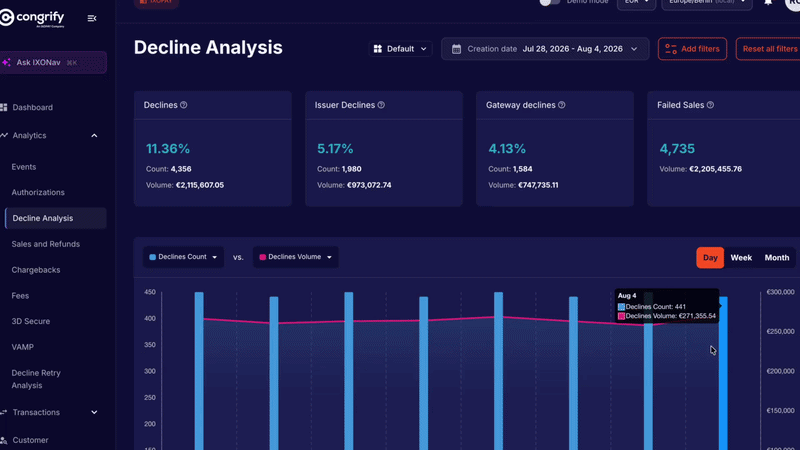Switch chart granularity to Week

[x=741, y=258]
